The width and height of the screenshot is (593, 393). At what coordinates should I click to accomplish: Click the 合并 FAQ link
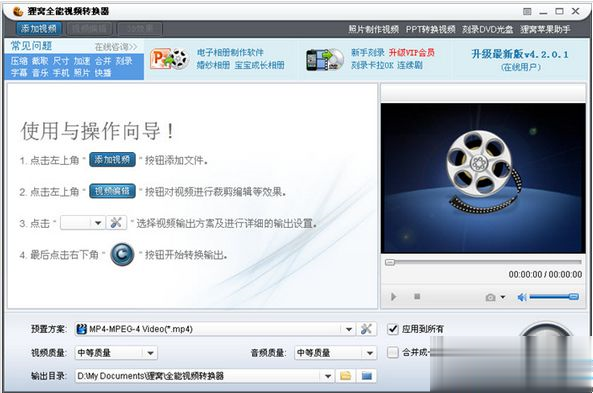click(103, 61)
